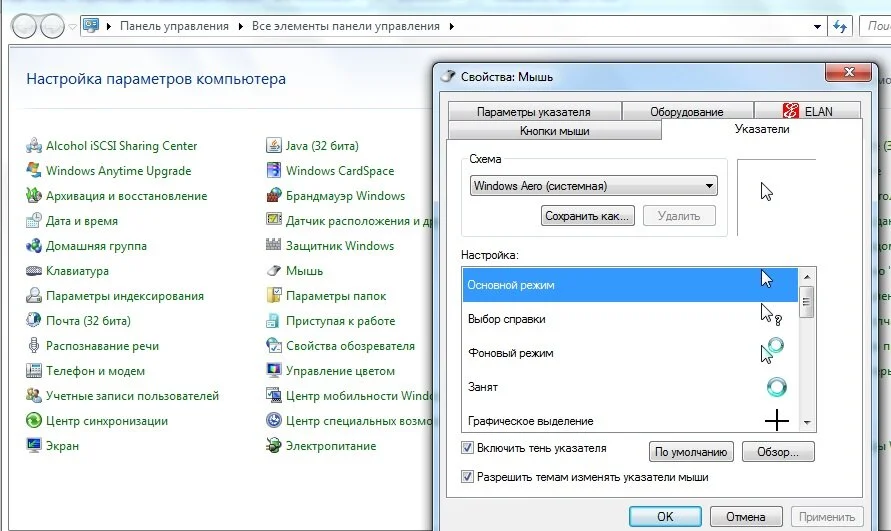Open the Центр синхронизации green icon
This screenshot has width=891, height=531.
click(x=34, y=421)
